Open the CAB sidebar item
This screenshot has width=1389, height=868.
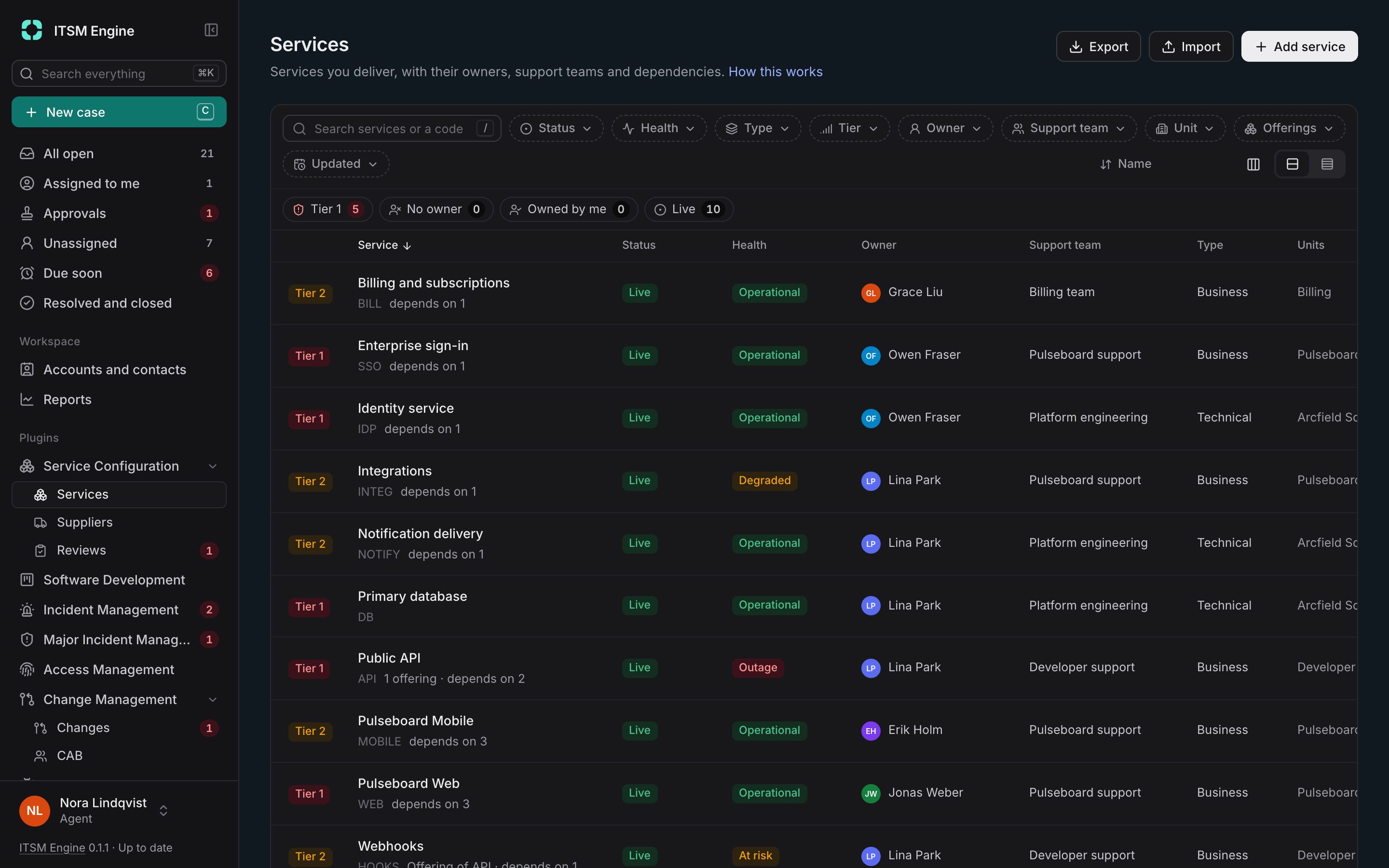[x=119, y=756]
